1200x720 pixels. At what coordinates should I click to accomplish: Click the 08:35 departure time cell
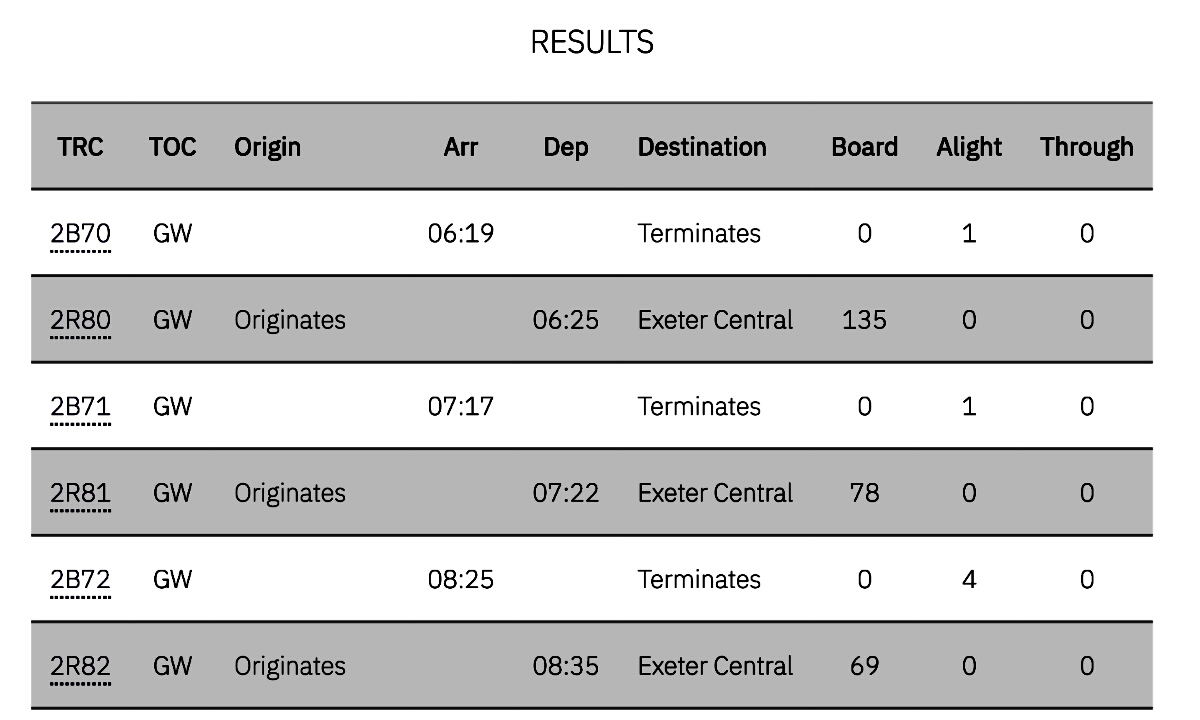pyautogui.click(x=566, y=667)
